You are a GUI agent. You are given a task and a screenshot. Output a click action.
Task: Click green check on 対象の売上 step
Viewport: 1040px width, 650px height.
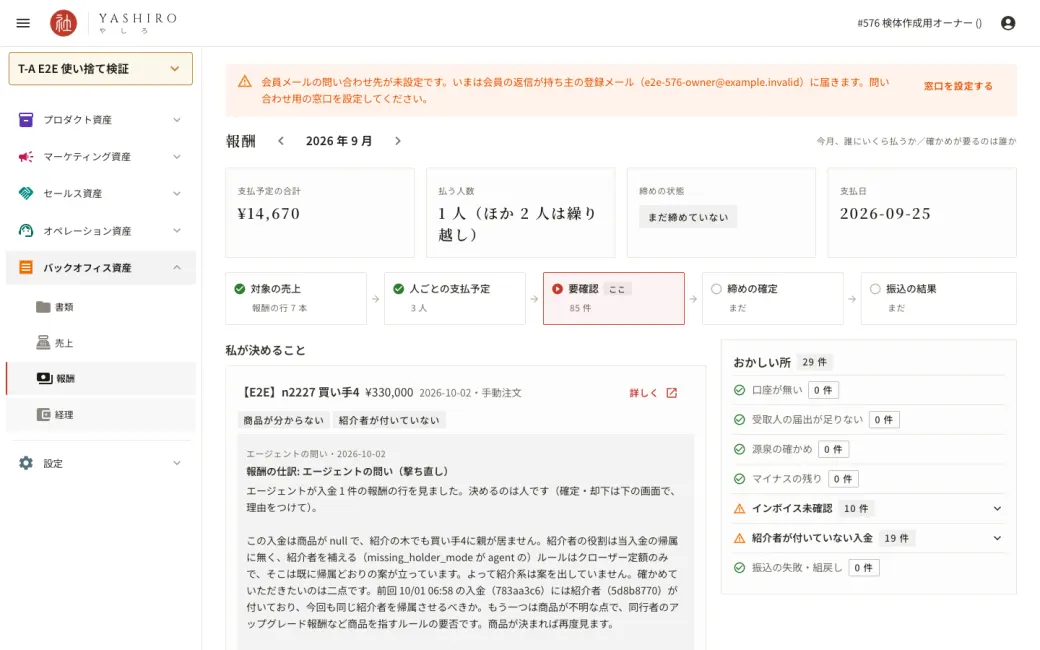(239, 289)
